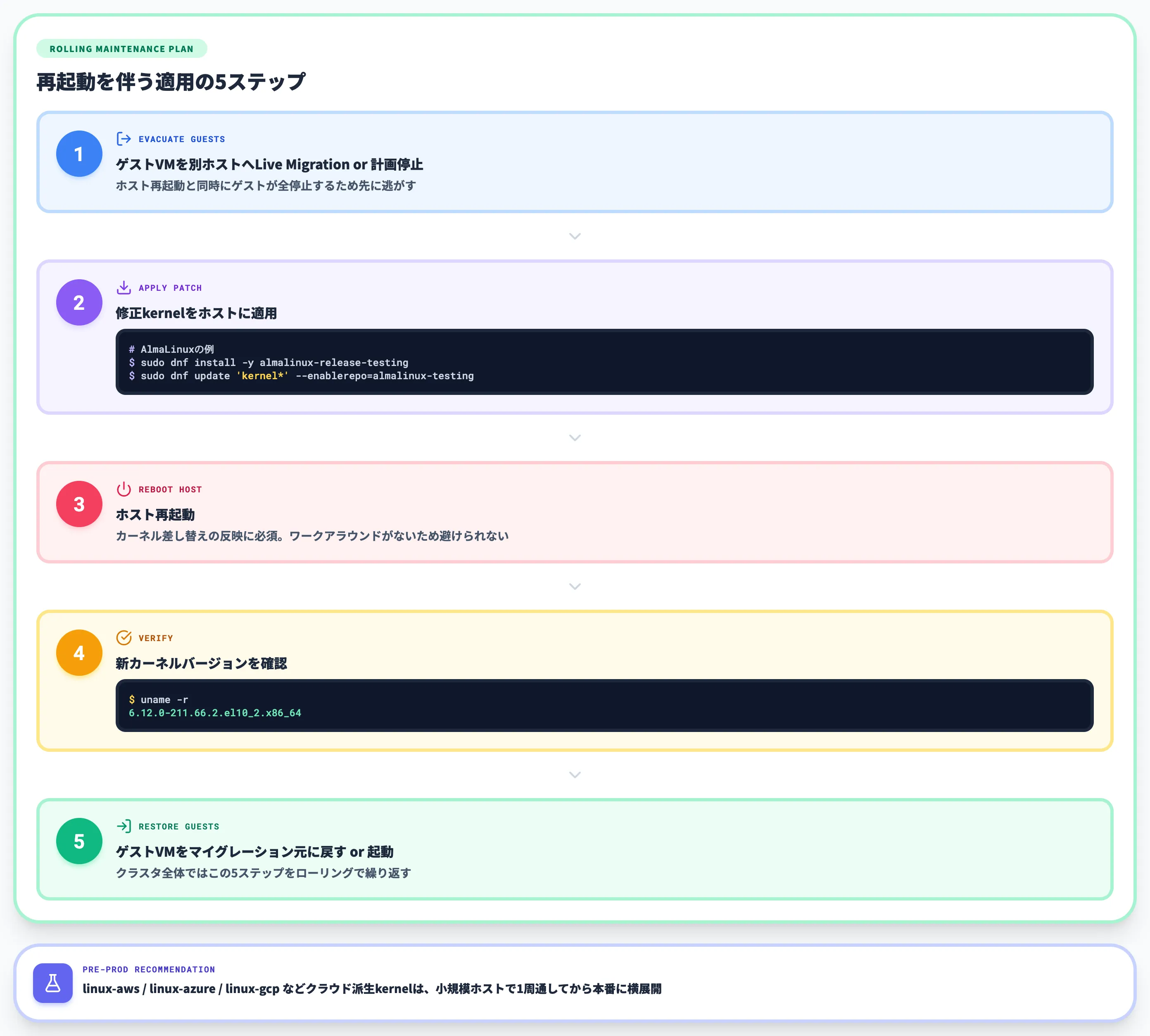1150x1036 pixels.
Task: Select the red step 3 circle
Action: pos(79,504)
